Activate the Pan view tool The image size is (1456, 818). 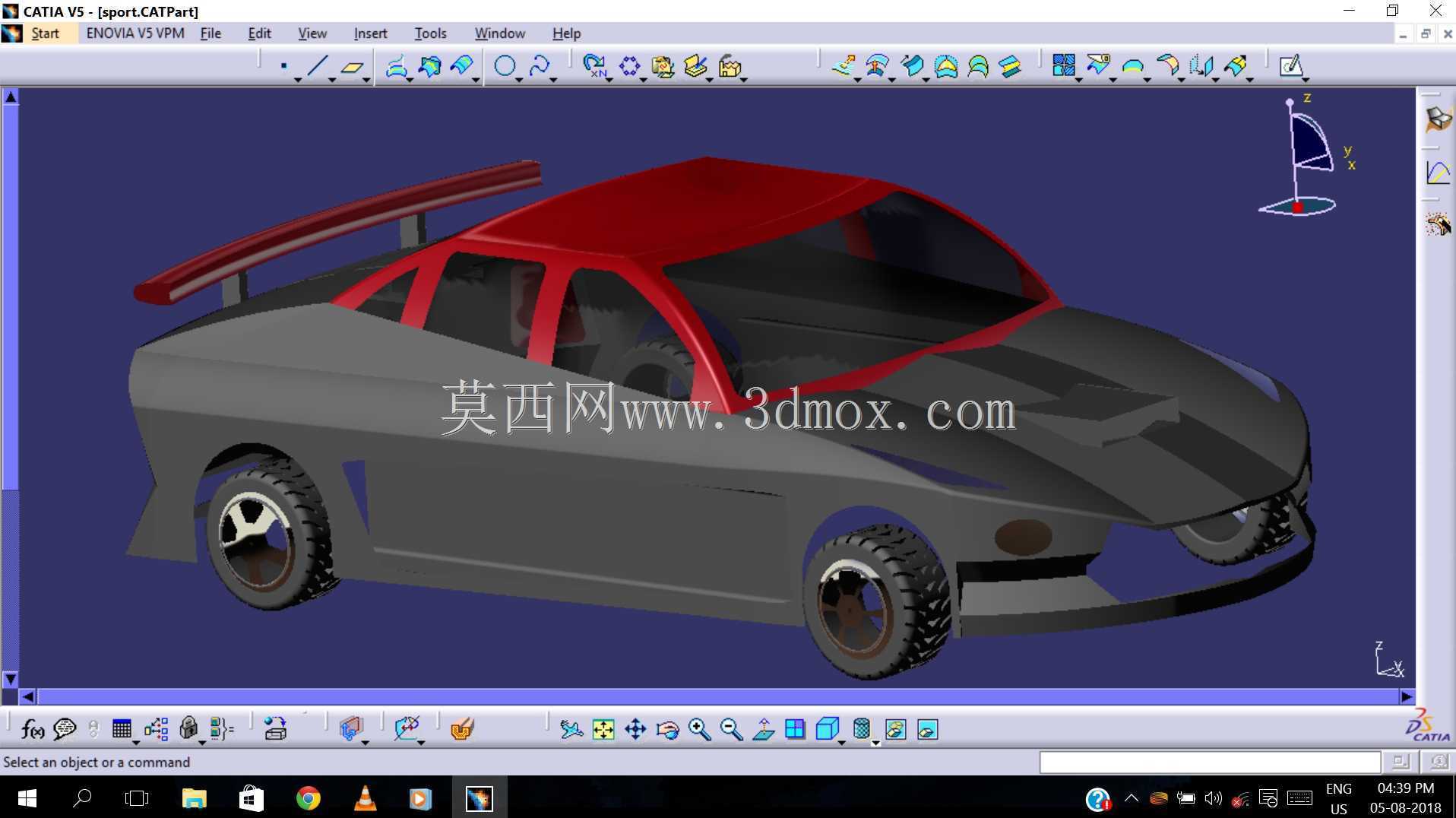[x=635, y=729]
